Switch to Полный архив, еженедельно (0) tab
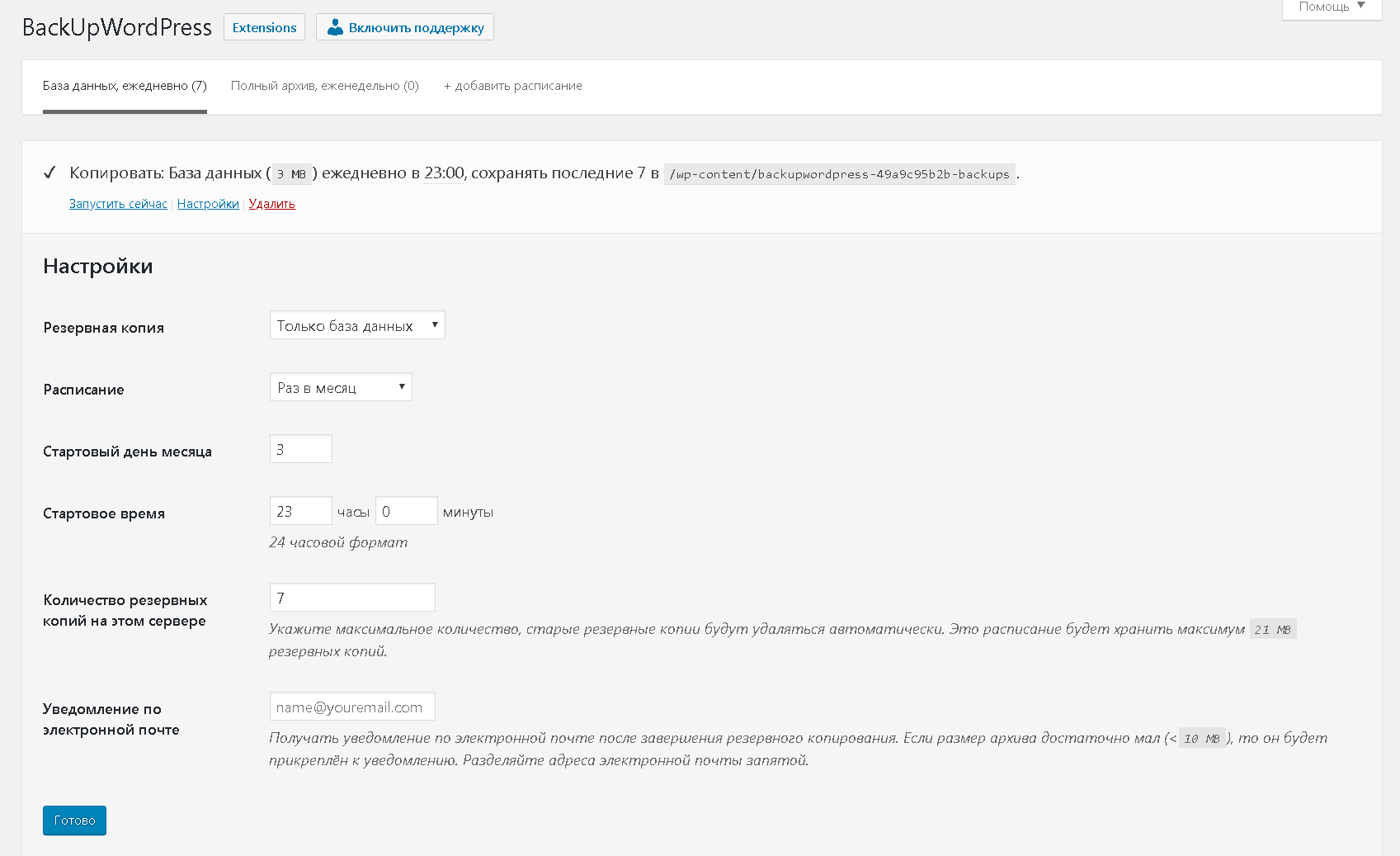1400x856 pixels. tap(325, 86)
